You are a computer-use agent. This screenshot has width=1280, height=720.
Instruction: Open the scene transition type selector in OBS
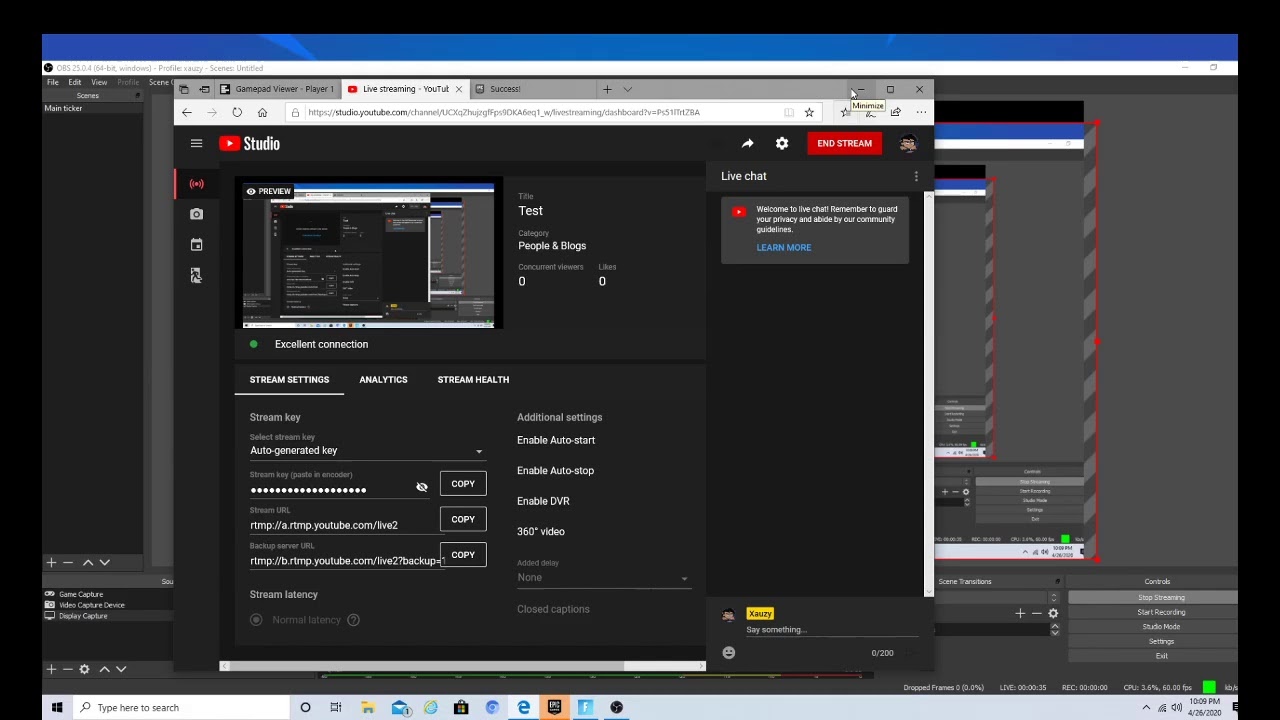pyautogui.click(x=994, y=597)
